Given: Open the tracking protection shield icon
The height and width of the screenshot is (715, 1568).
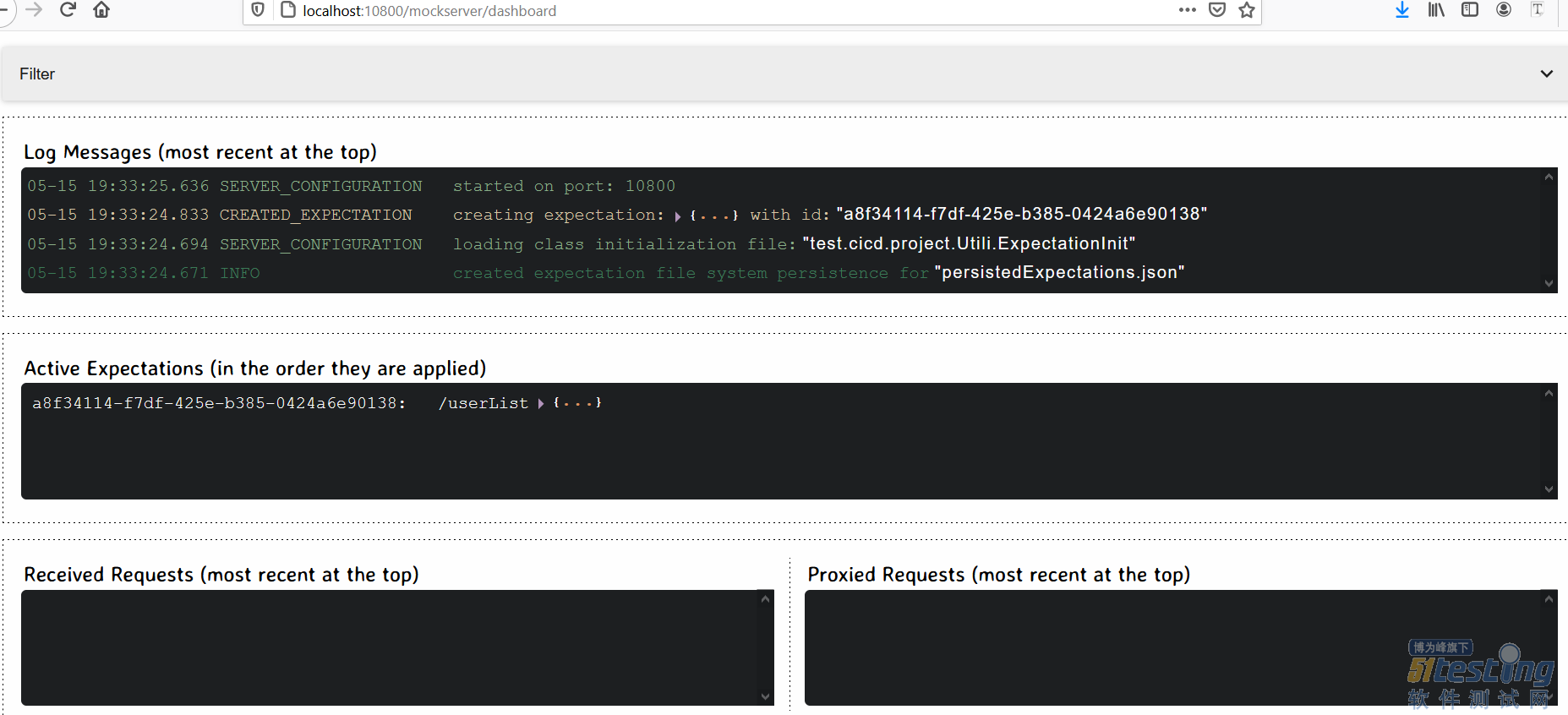Looking at the screenshot, I should [x=259, y=10].
